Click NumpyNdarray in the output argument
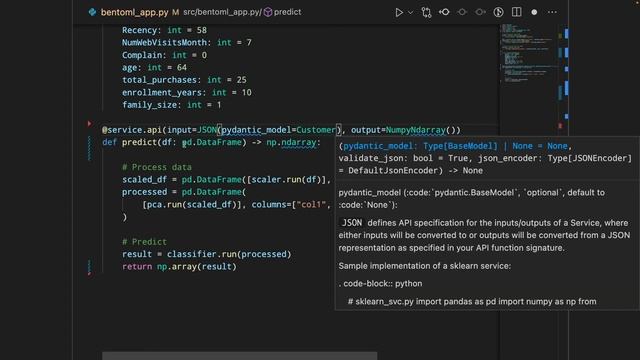 tap(416, 130)
